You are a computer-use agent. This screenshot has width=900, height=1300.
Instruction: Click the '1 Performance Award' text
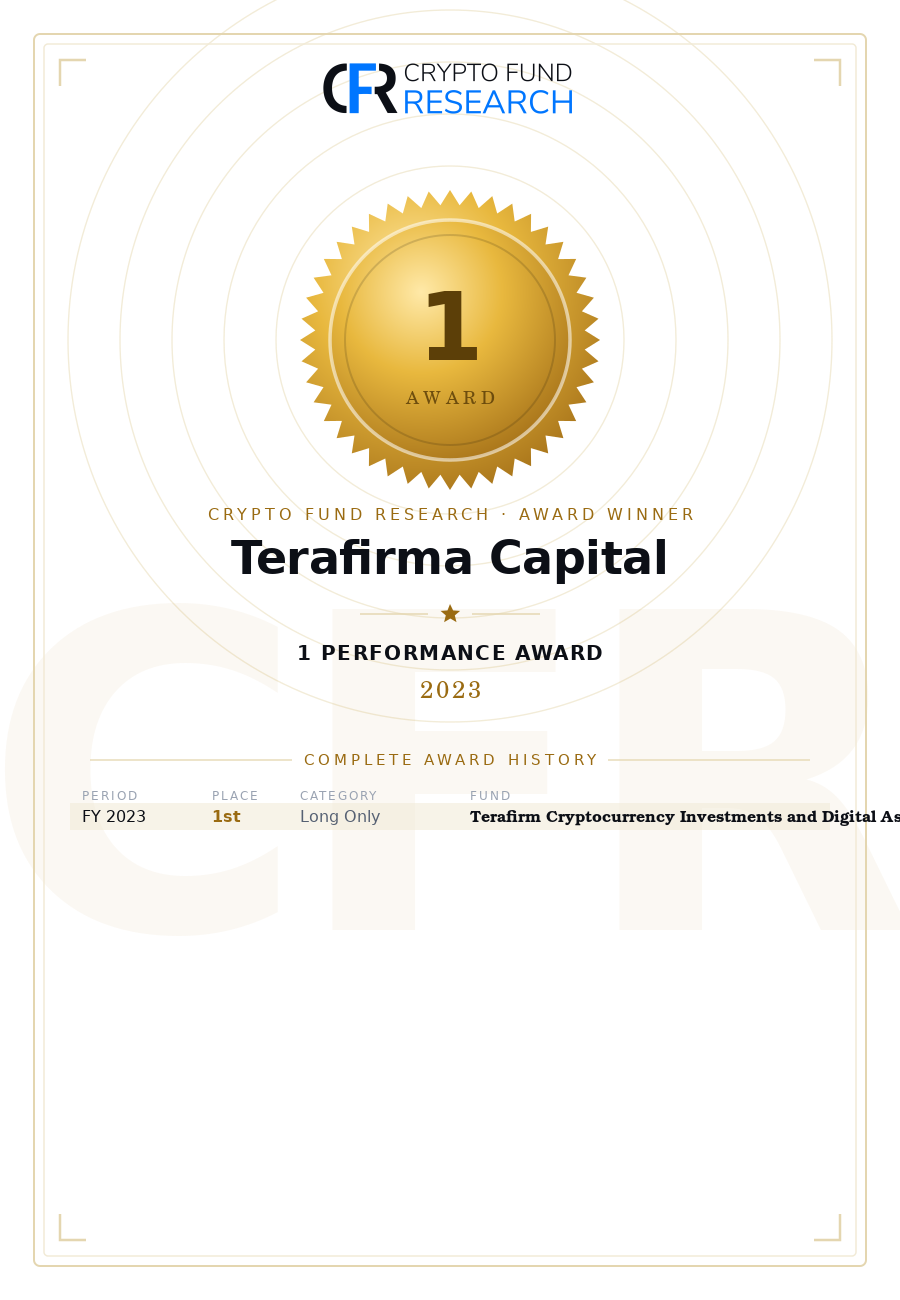pos(450,653)
